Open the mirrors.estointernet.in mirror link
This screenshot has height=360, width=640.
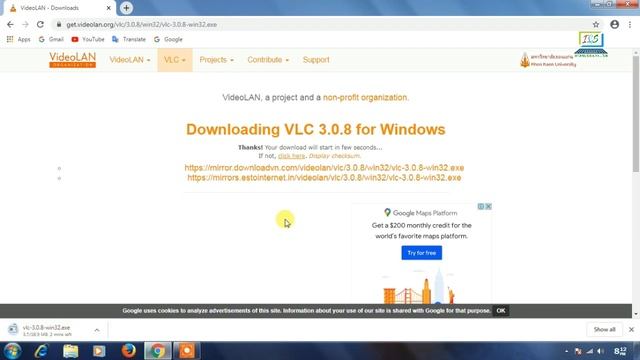pos(324,178)
